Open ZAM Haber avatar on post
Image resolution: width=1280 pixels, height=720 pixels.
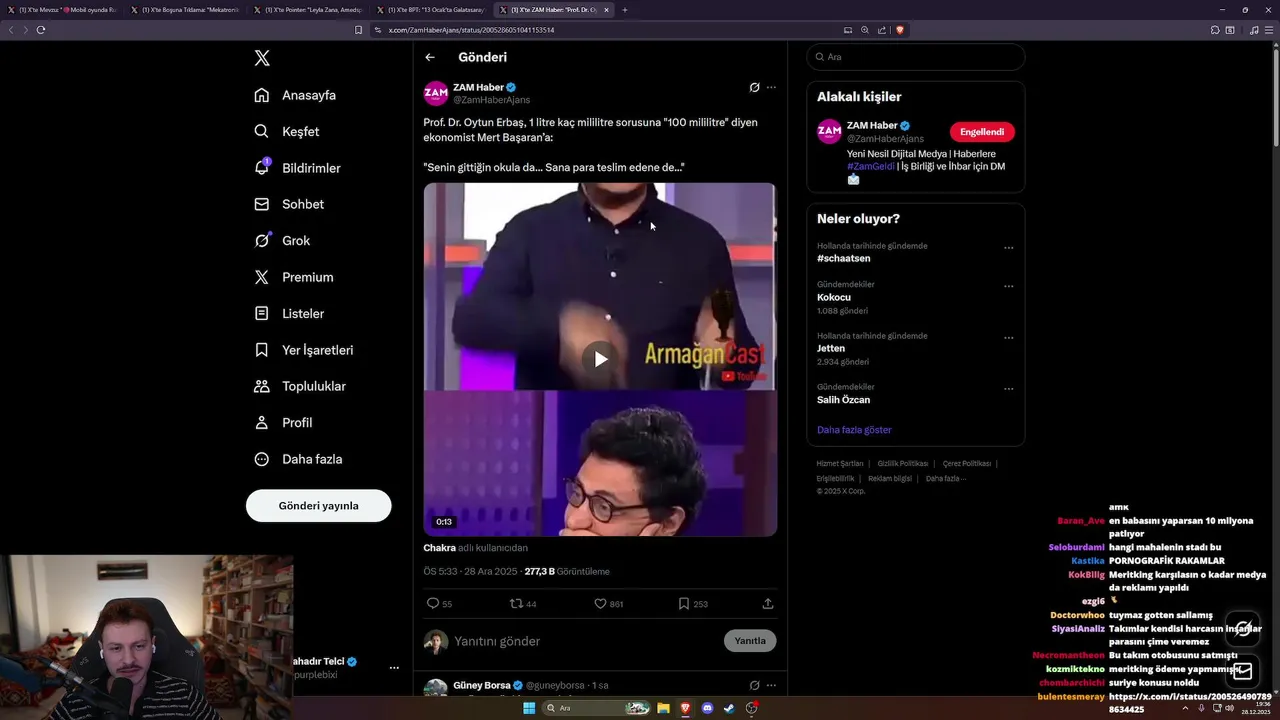click(x=436, y=94)
